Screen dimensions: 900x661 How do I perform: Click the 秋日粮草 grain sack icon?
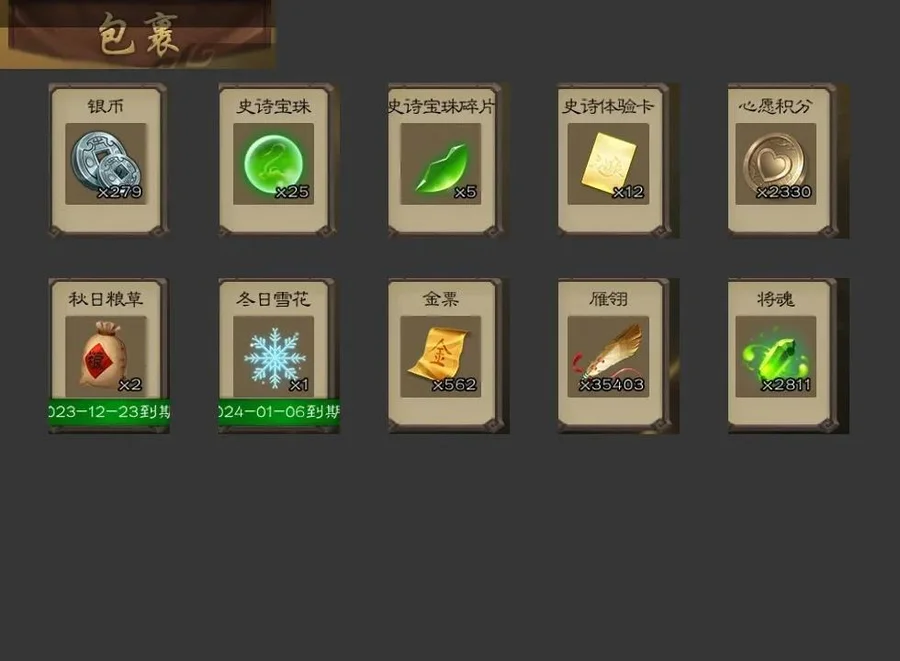[x=106, y=357]
